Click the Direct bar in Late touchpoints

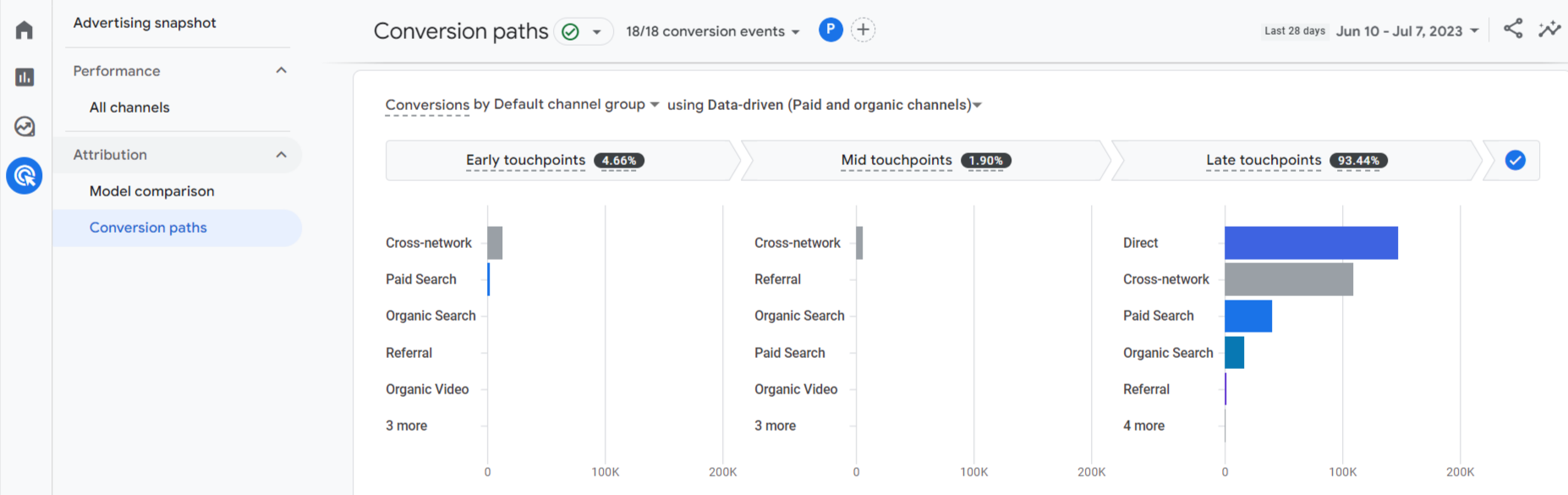[x=1310, y=243]
